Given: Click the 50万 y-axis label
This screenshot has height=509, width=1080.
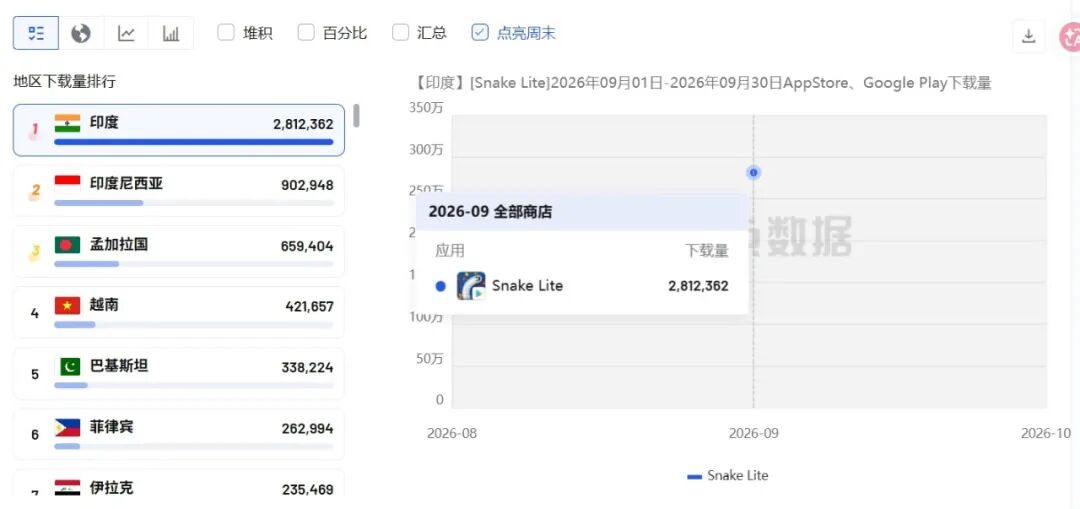Looking at the screenshot, I should (430, 359).
